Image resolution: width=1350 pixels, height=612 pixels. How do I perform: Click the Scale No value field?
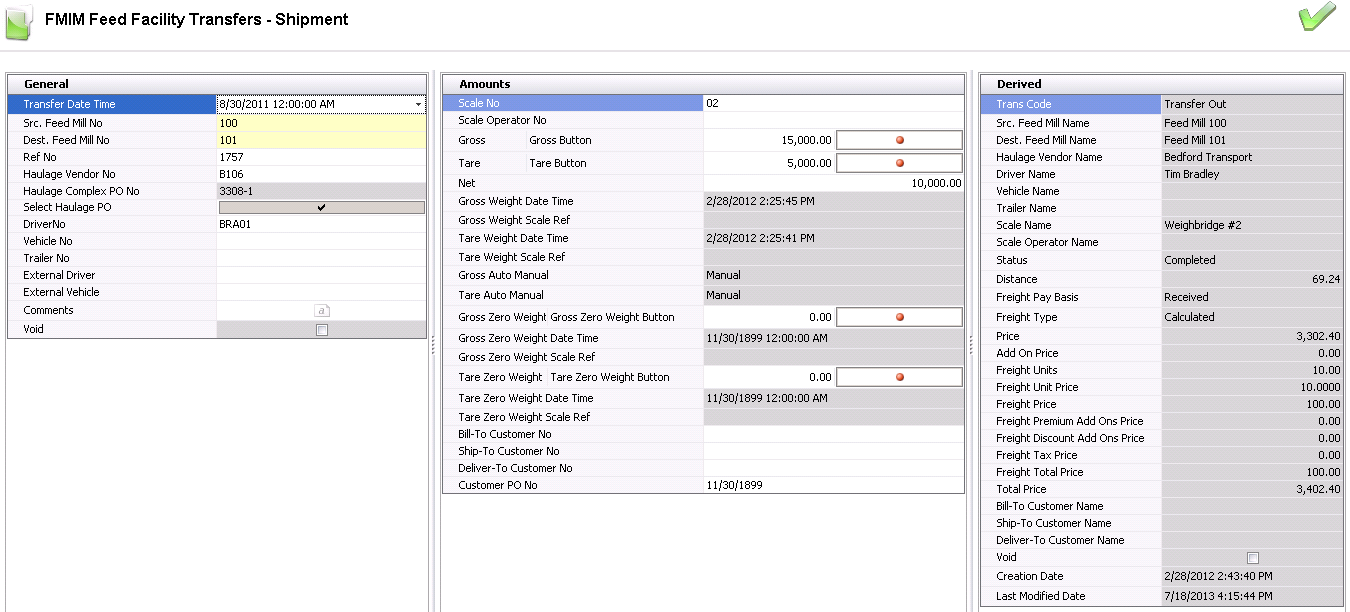(x=833, y=103)
